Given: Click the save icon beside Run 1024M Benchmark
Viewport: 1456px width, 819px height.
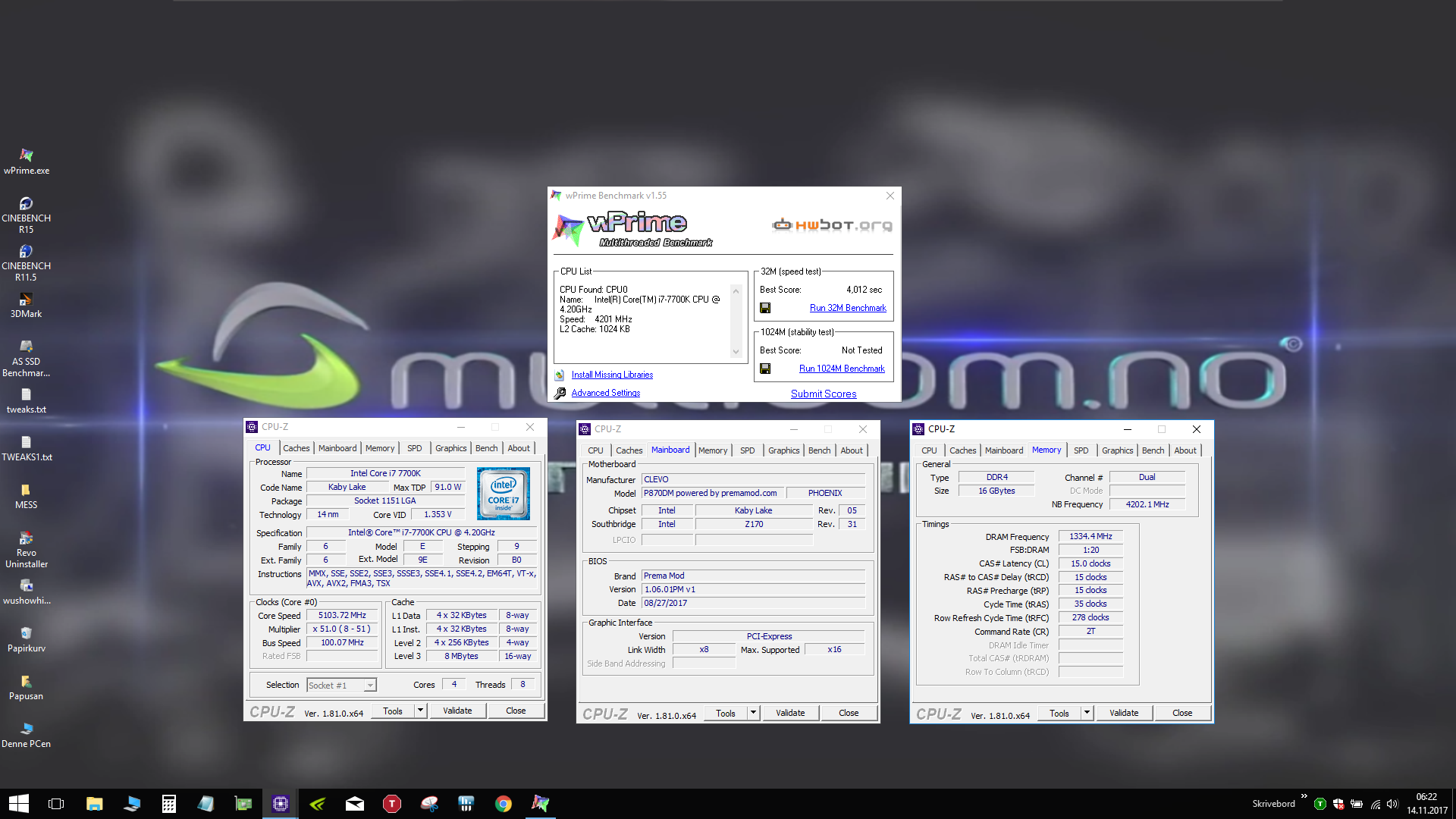Looking at the screenshot, I should 765,369.
